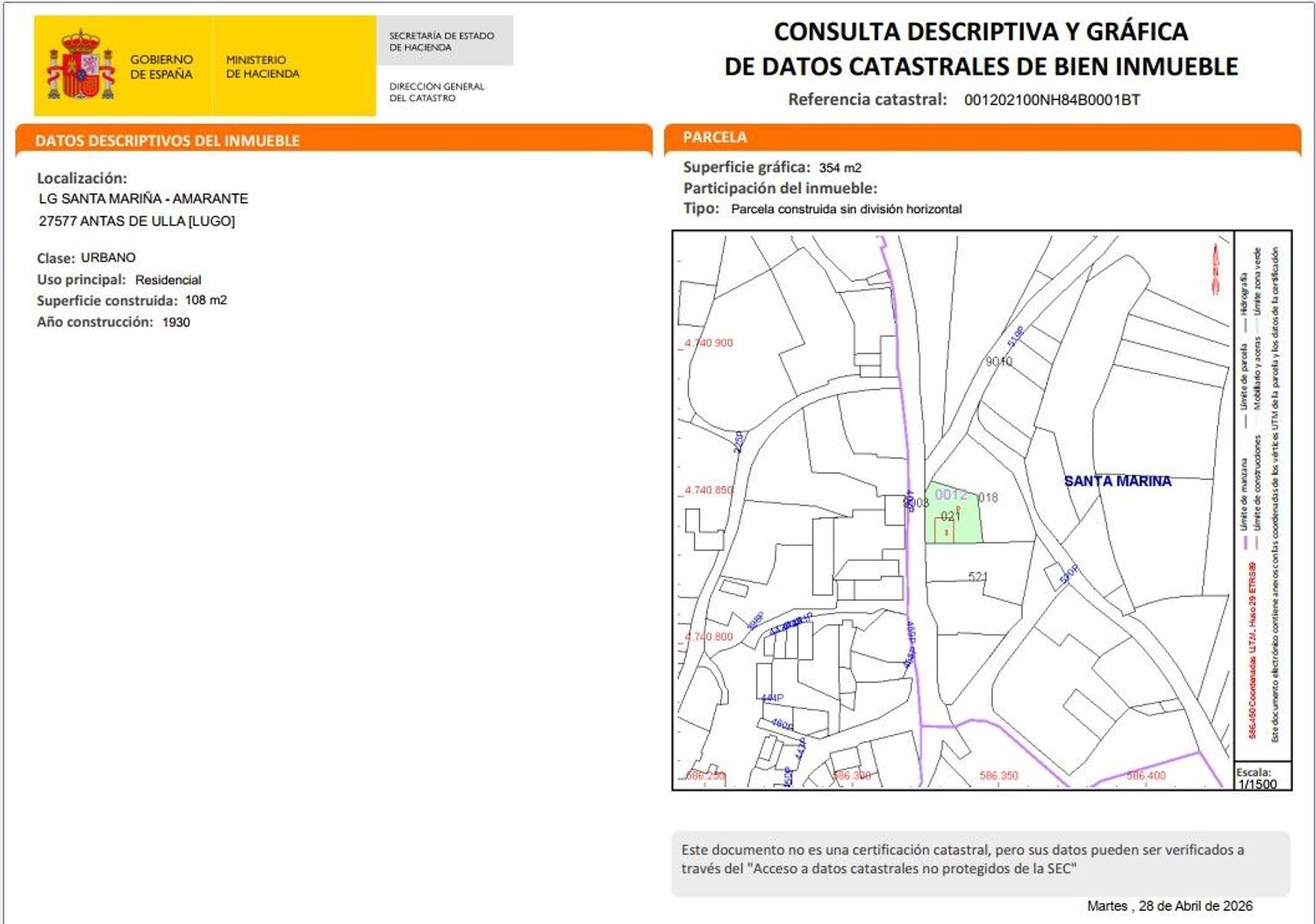Click parcel number '018' on the map
Screen dimensions: 1316x924
[x=988, y=498]
